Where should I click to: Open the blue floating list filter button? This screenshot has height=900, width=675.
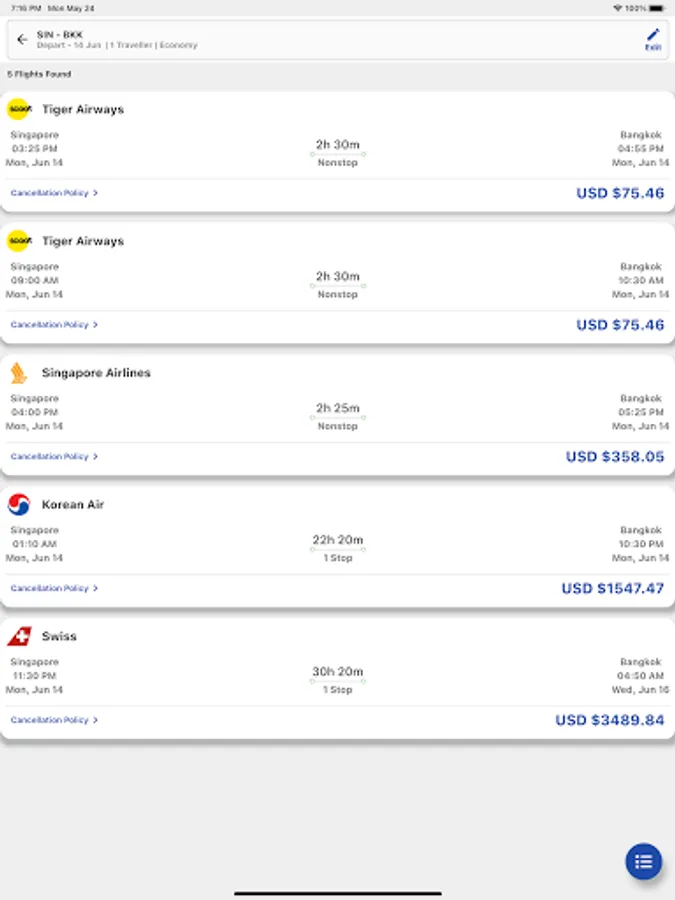[x=644, y=861]
